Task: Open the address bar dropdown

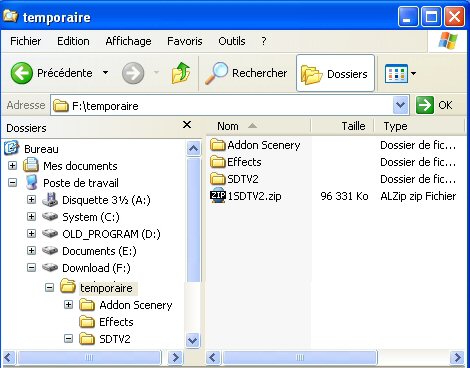Action: [x=400, y=106]
